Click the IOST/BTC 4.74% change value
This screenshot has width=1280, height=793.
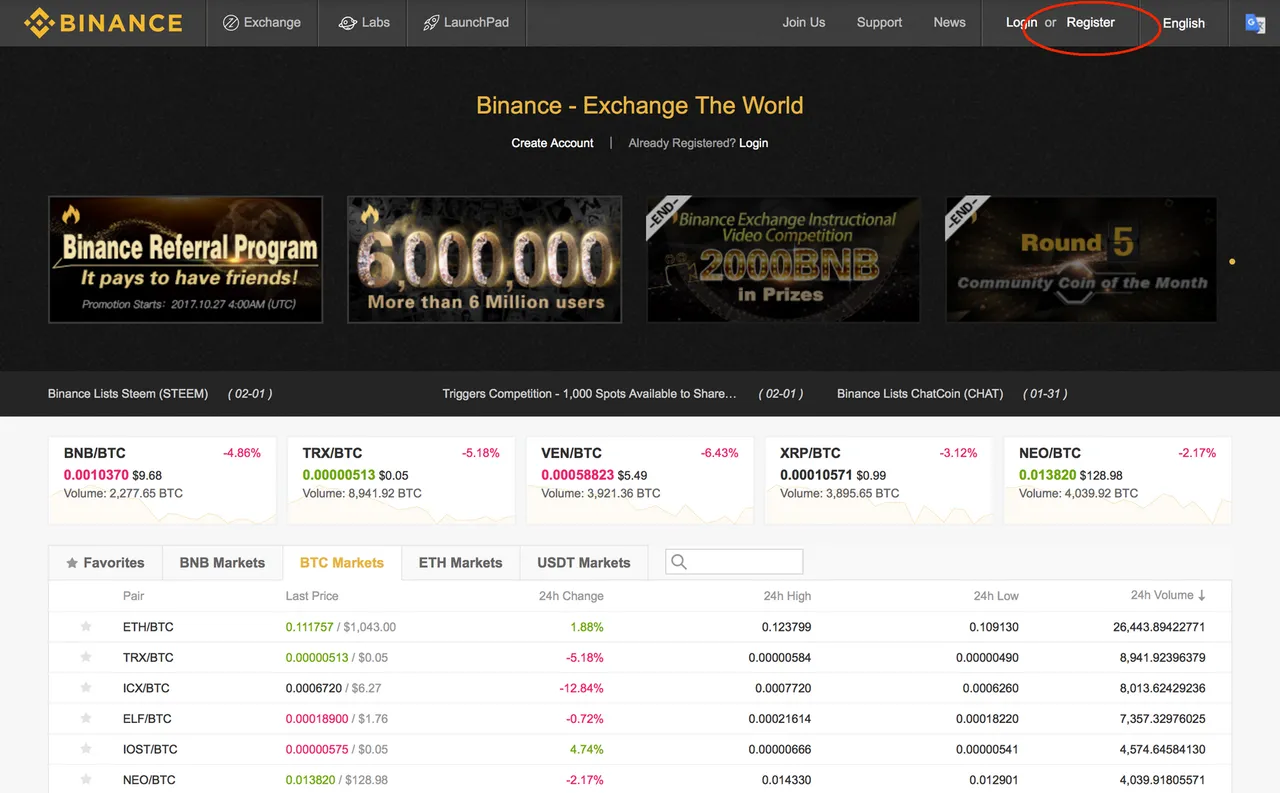pyautogui.click(x=587, y=749)
